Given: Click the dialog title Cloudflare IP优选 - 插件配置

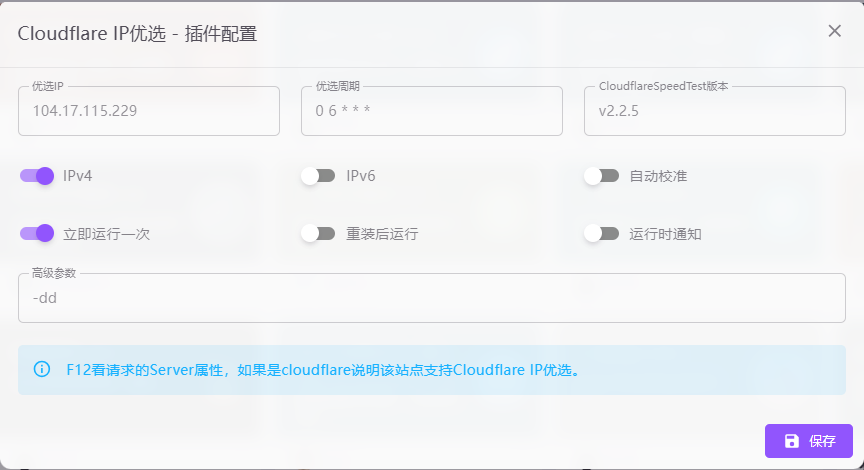Looking at the screenshot, I should 138,33.
